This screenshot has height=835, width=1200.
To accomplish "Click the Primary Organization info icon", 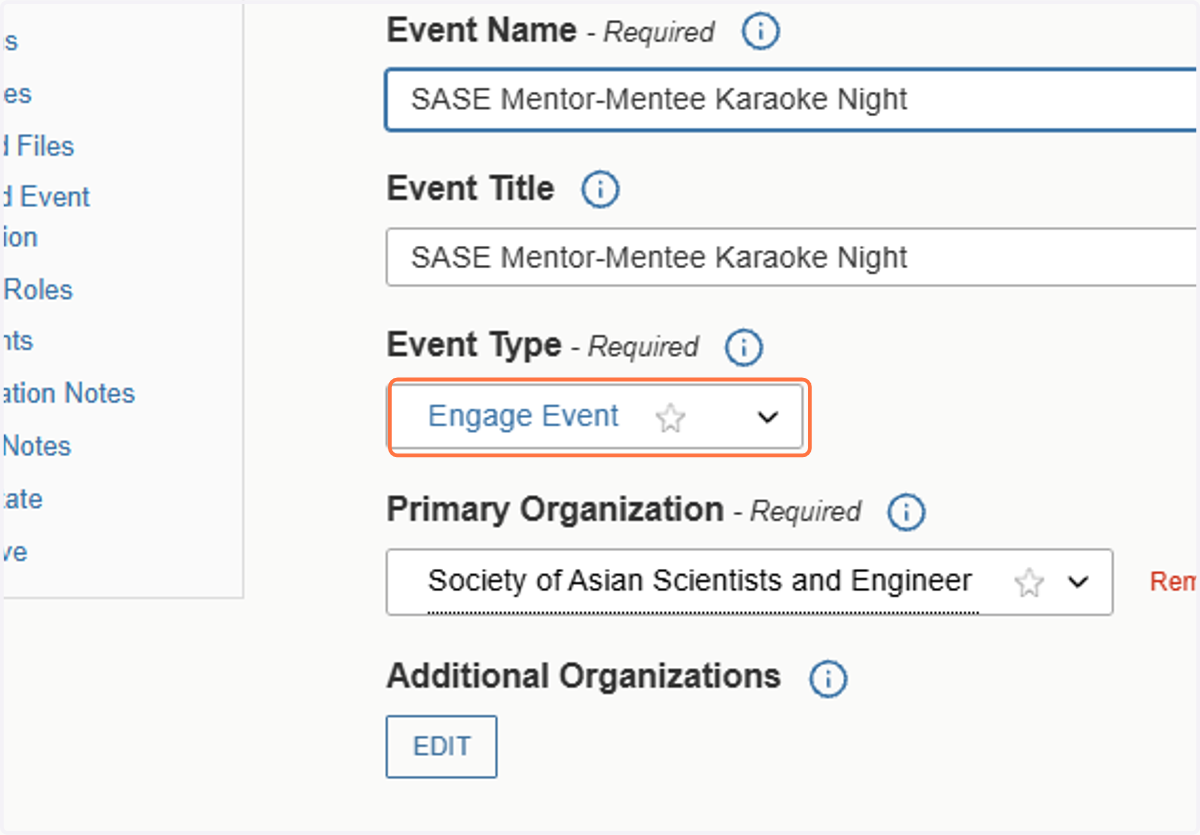I will [906, 513].
